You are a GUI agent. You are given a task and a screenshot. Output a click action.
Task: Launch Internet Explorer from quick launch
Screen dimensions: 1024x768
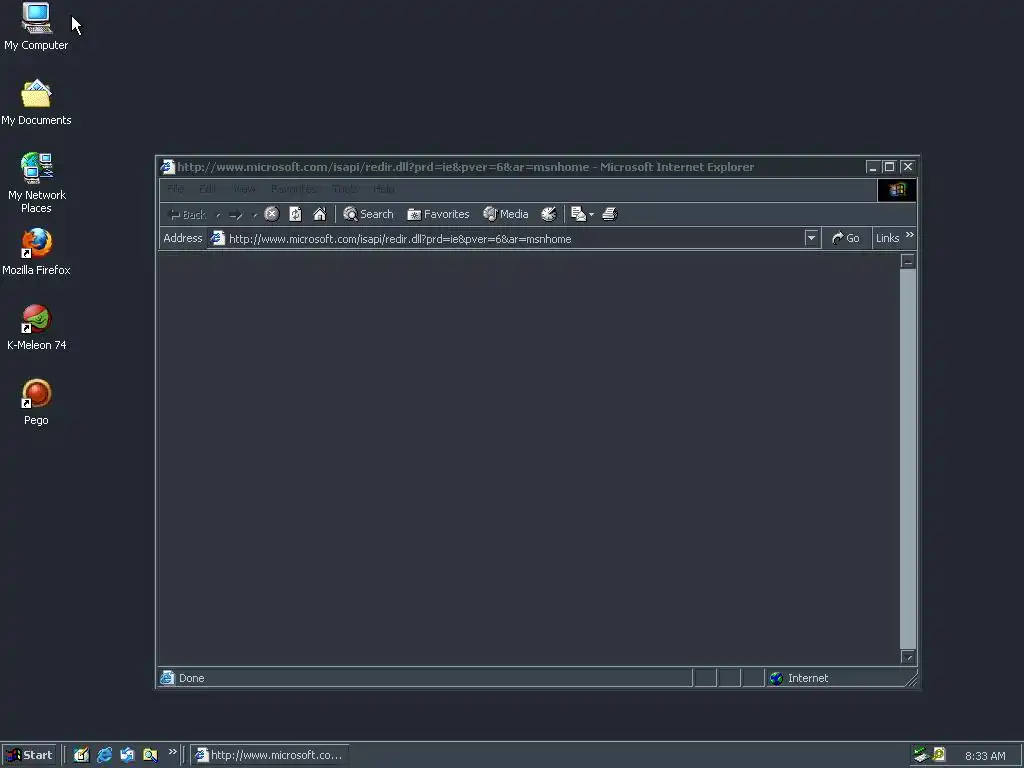tap(104, 756)
